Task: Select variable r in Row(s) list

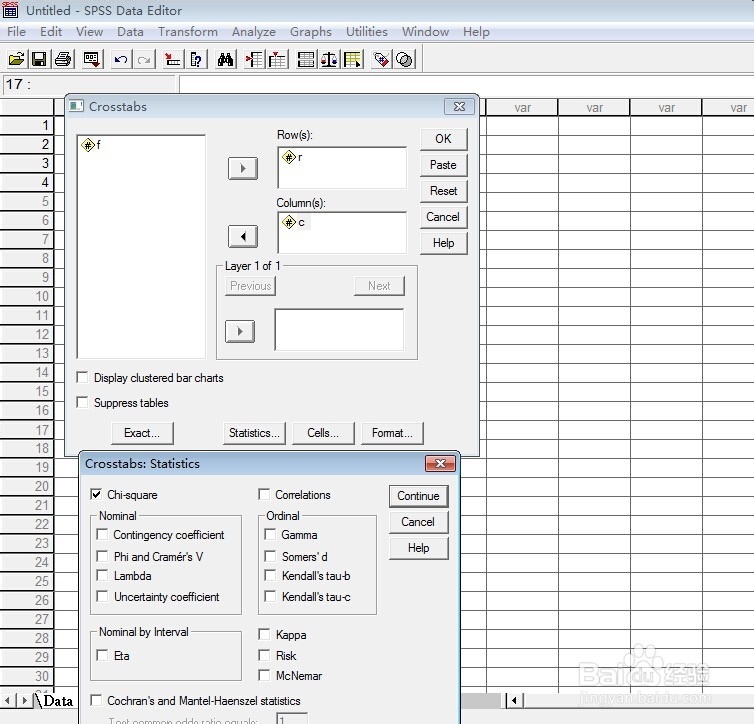Action: tap(292, 157)
